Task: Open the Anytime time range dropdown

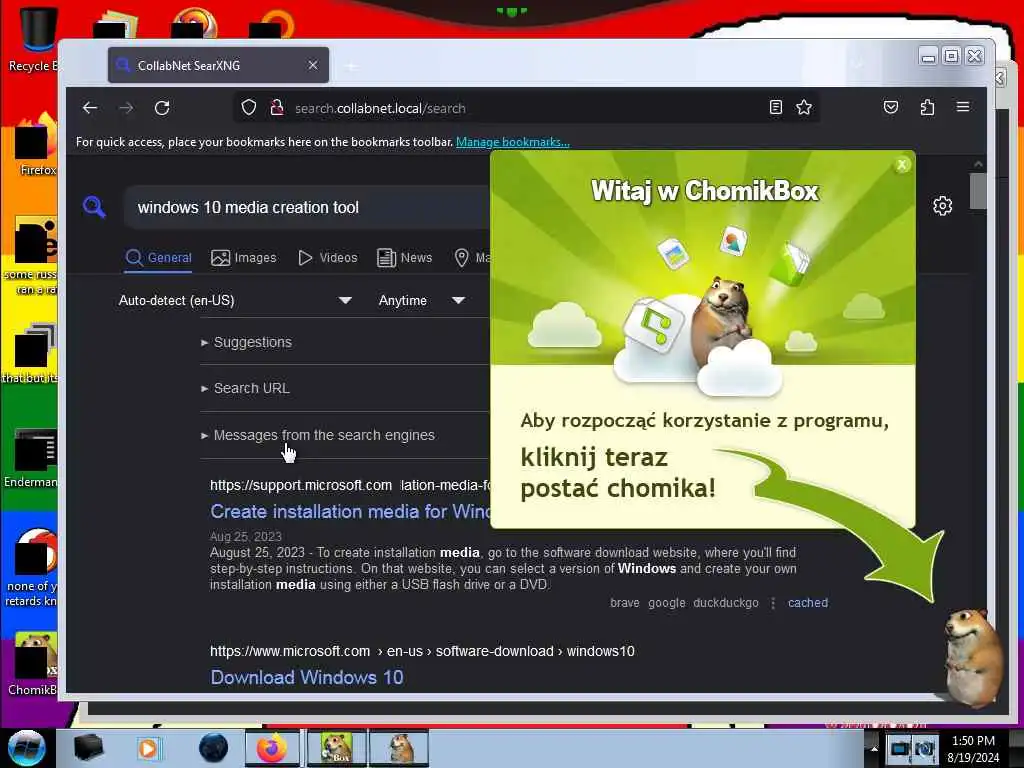Action: click(x=422, y=300)
